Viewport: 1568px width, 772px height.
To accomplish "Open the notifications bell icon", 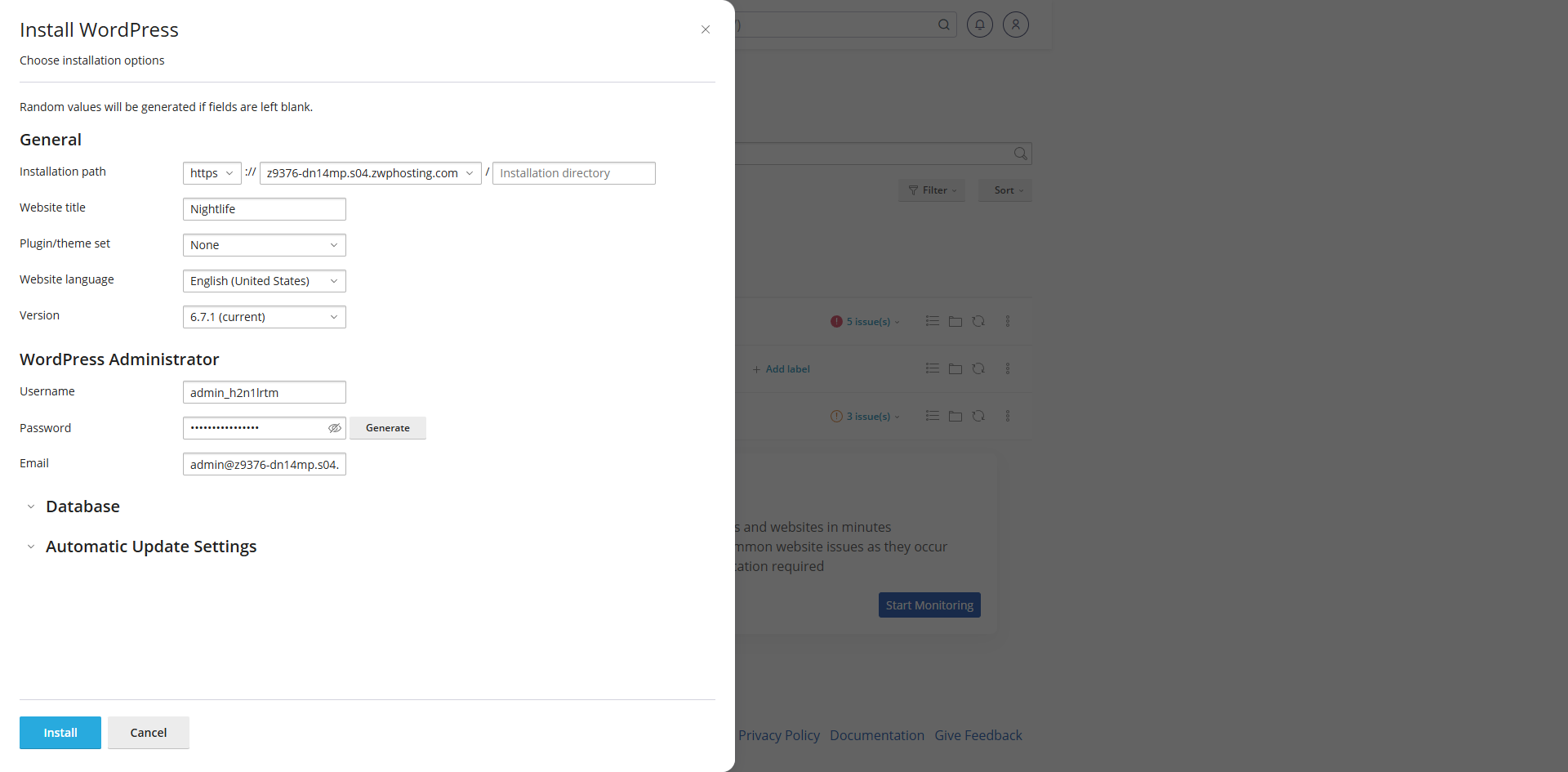I will 980,25.
